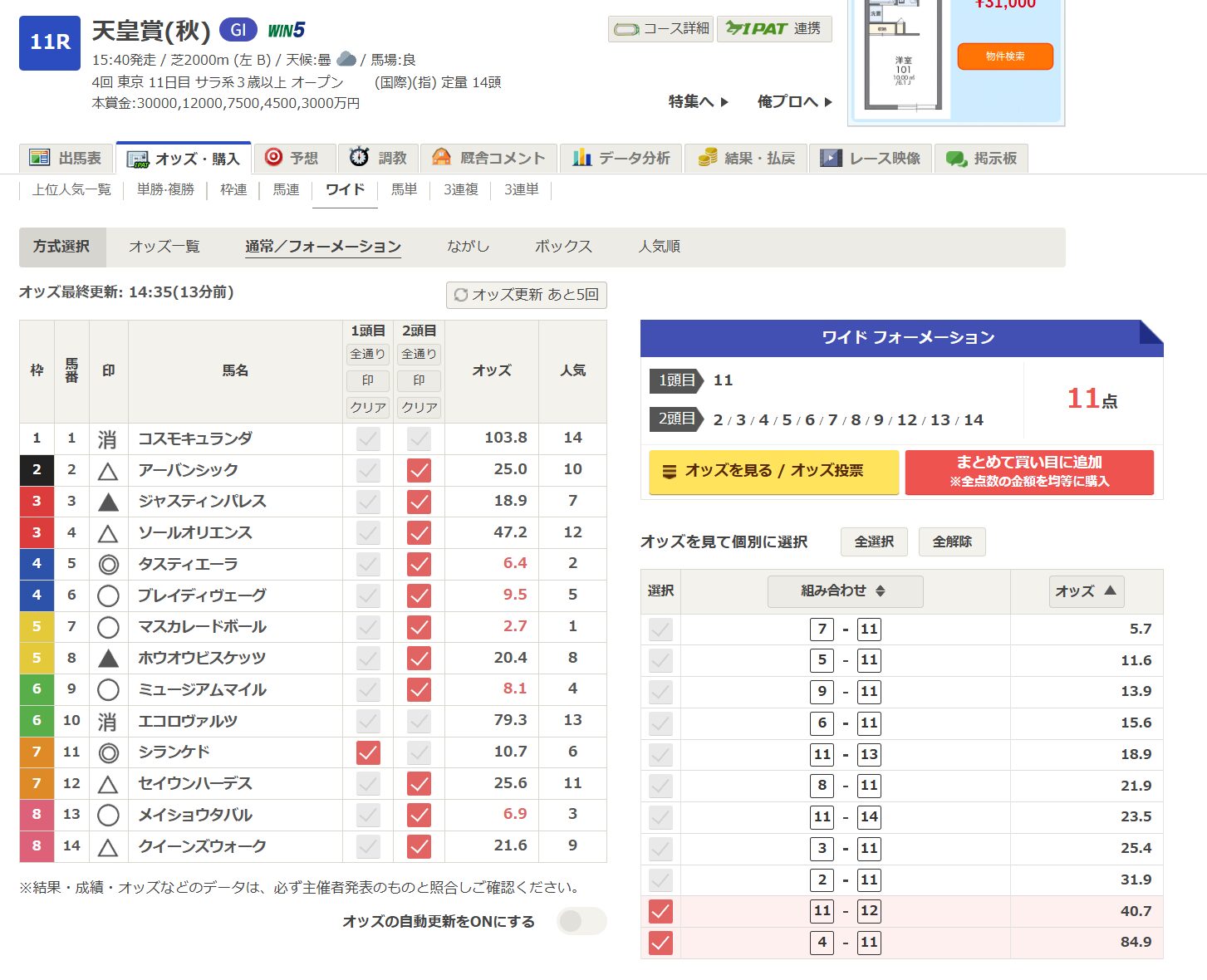1207x980 pixels.
Task: Enable the odds auto-update toggle
Action: tap(581, 921)
